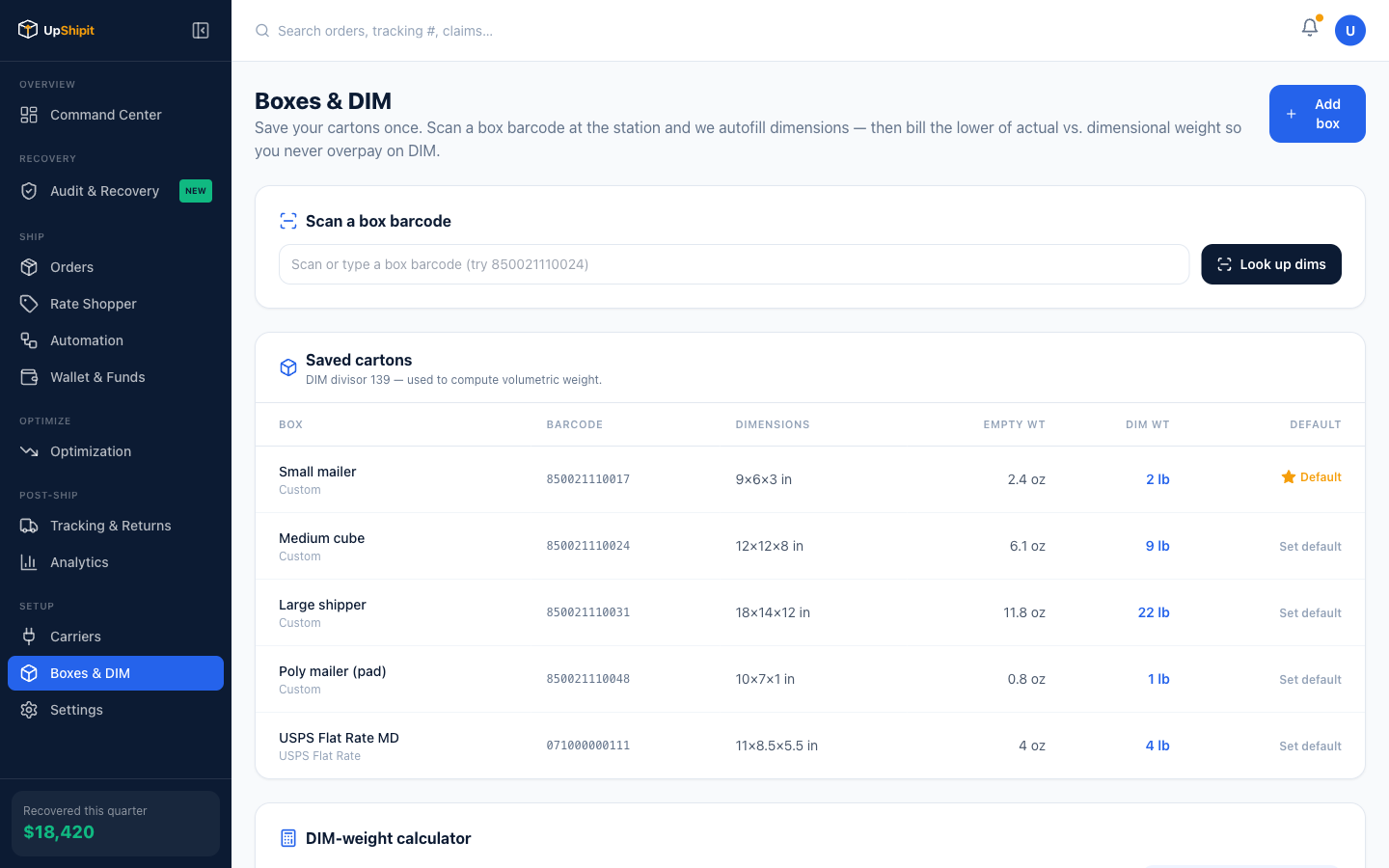Click the 9 lb DIM weight value
Viewport: 1389px width, 868px height.
click(1157, 546)
